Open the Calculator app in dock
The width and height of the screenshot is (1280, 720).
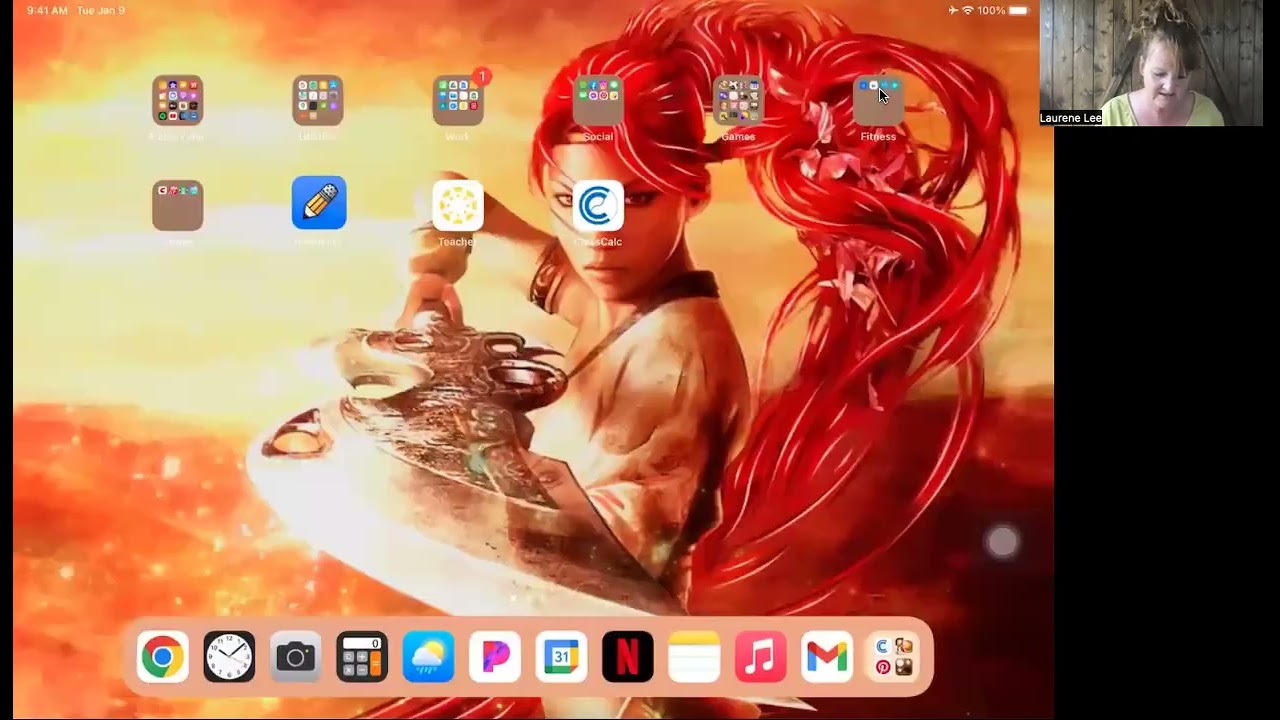[x=362, y=657]
